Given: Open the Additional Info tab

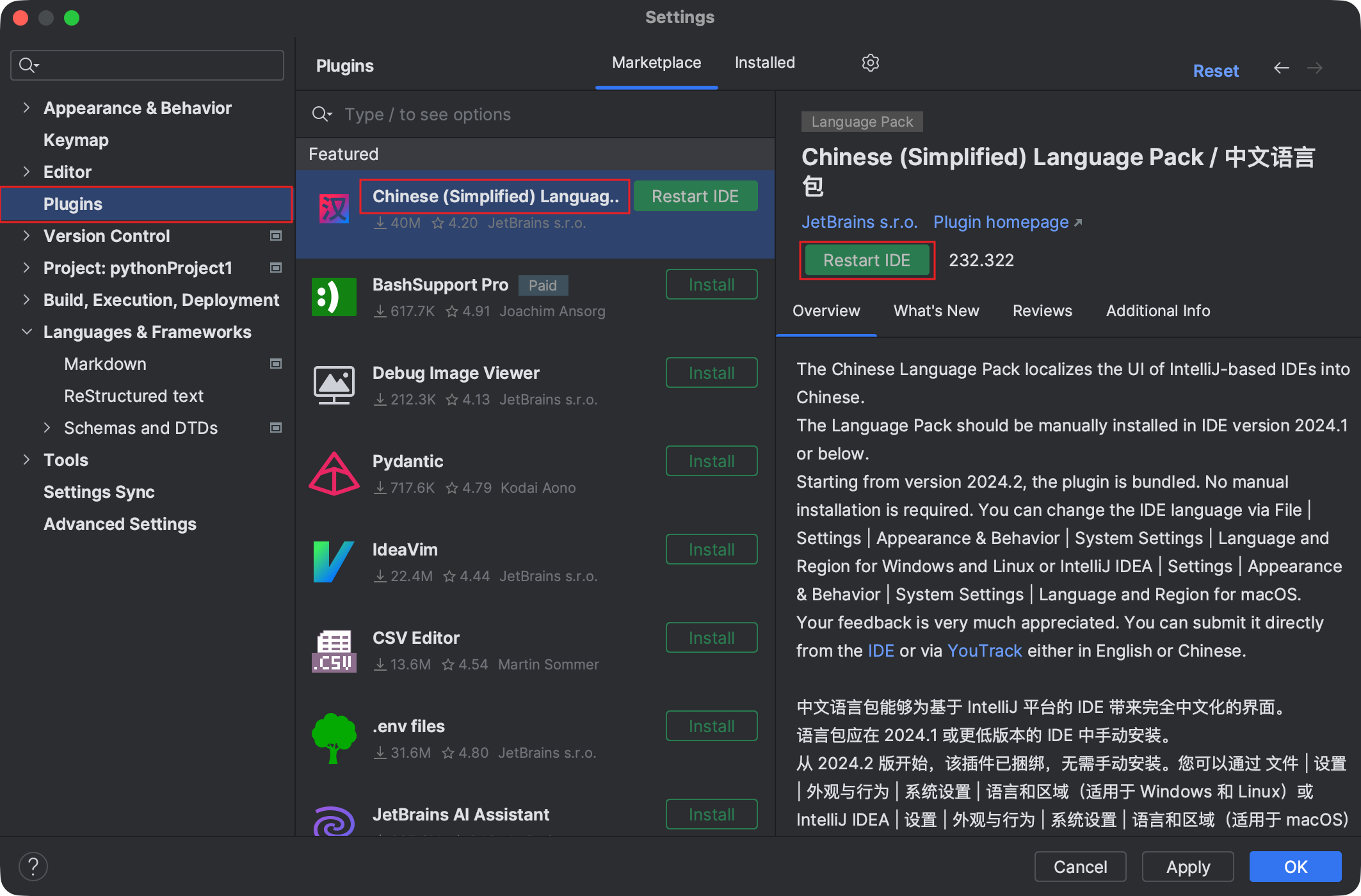Looking at the screenshot, I should coord(1157,311).
